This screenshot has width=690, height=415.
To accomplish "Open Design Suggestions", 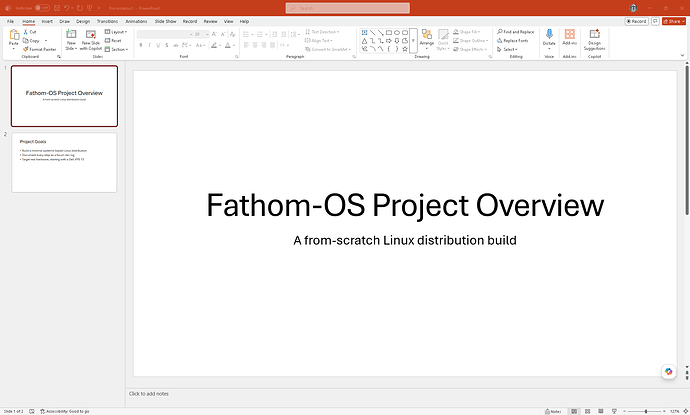I will [x=595, y=40].
